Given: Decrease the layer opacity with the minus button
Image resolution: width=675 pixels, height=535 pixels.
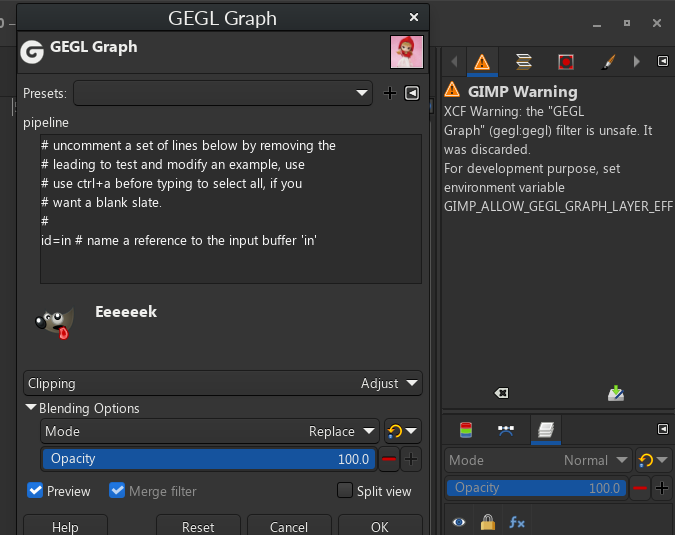Looking at the screenshot, I should pos(640,488).
